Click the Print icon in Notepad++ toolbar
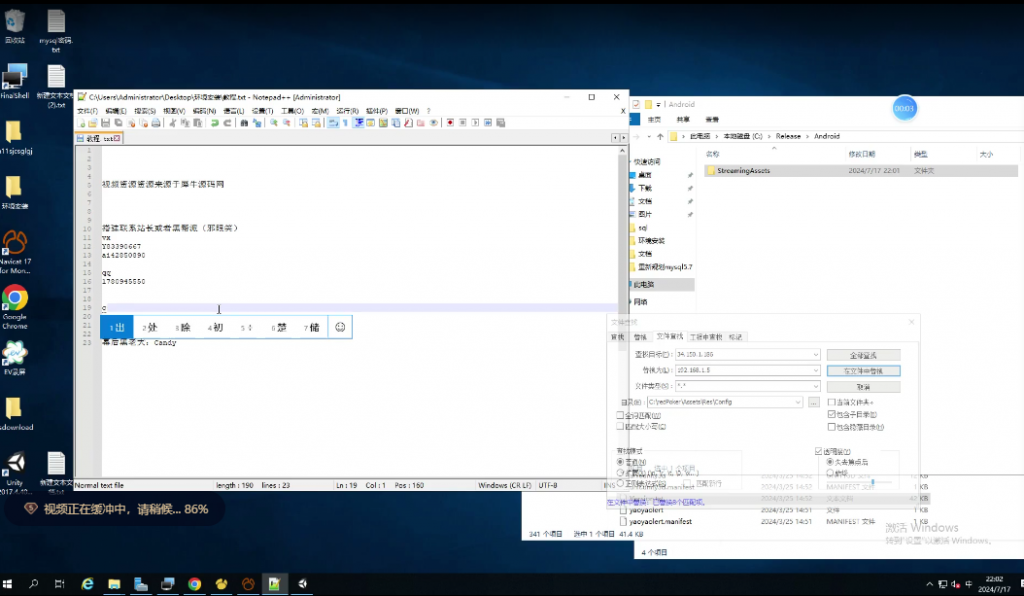Screen dimensions: 1024x596 [x=156, y=123]
